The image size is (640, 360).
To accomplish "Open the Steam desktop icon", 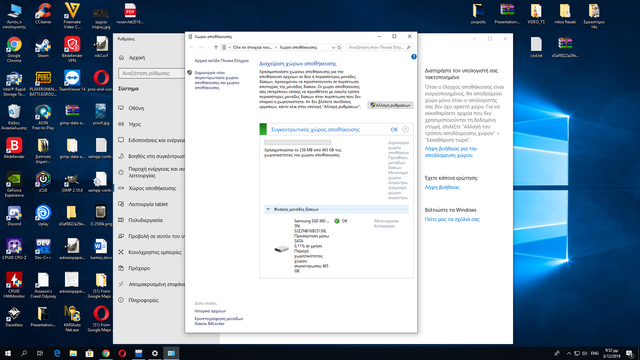I will click(43, 47).
